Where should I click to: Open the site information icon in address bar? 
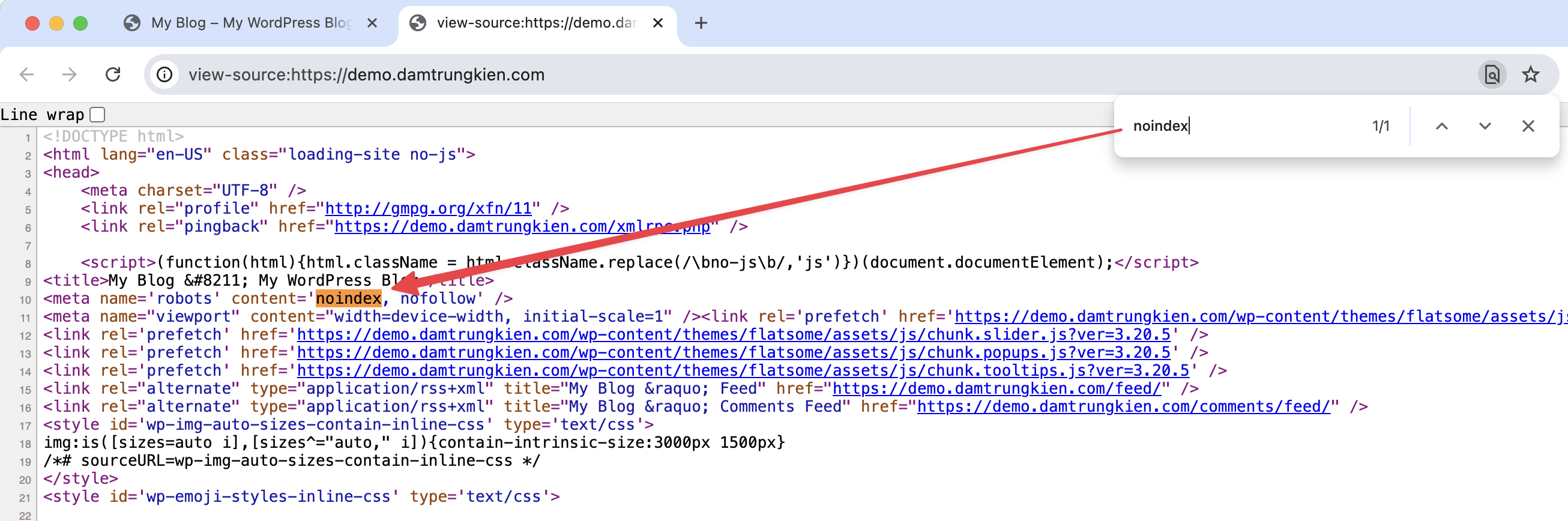pos(164,74)
